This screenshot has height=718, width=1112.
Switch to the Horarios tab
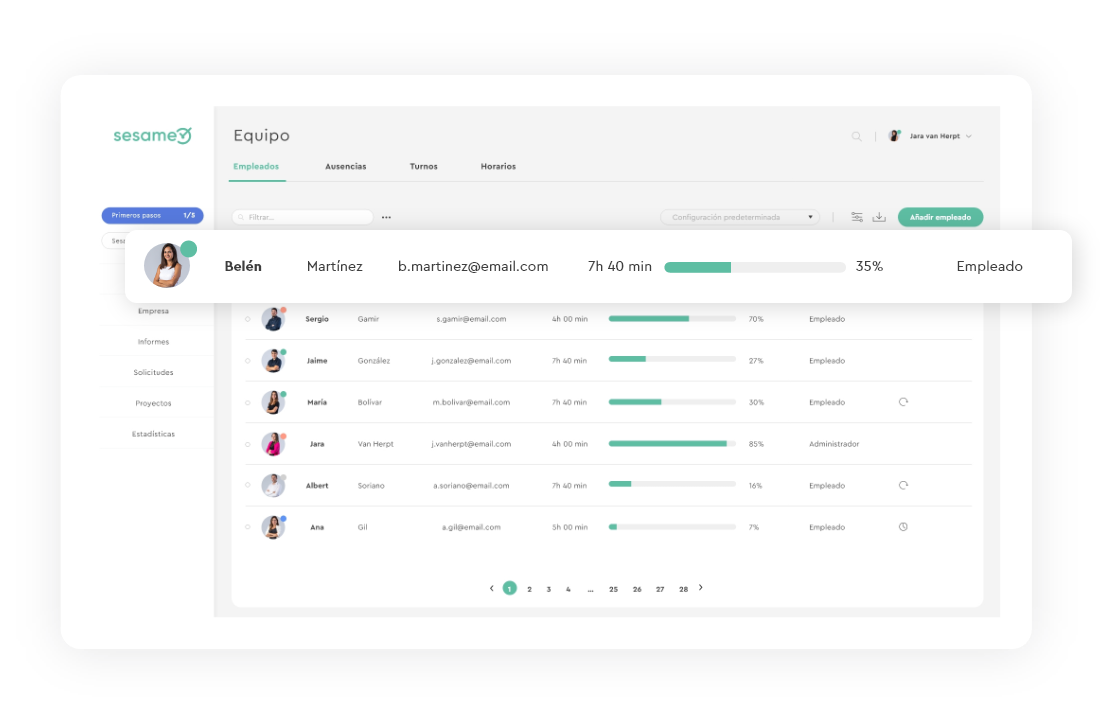click(498, 167)
